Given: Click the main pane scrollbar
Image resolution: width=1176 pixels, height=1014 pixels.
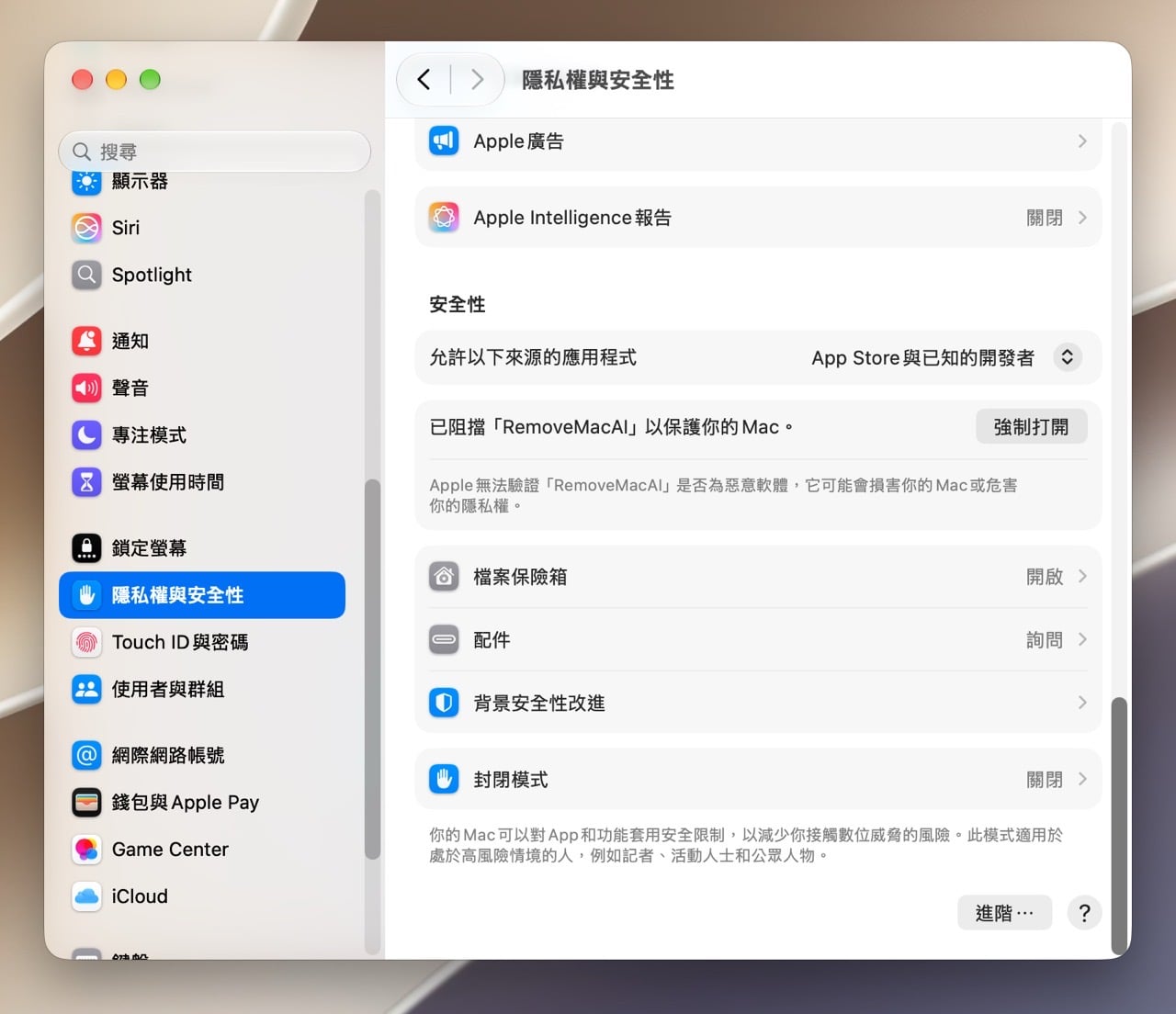Looking at the screenshot, I should pyautogui.click(x=1118, y=826).
